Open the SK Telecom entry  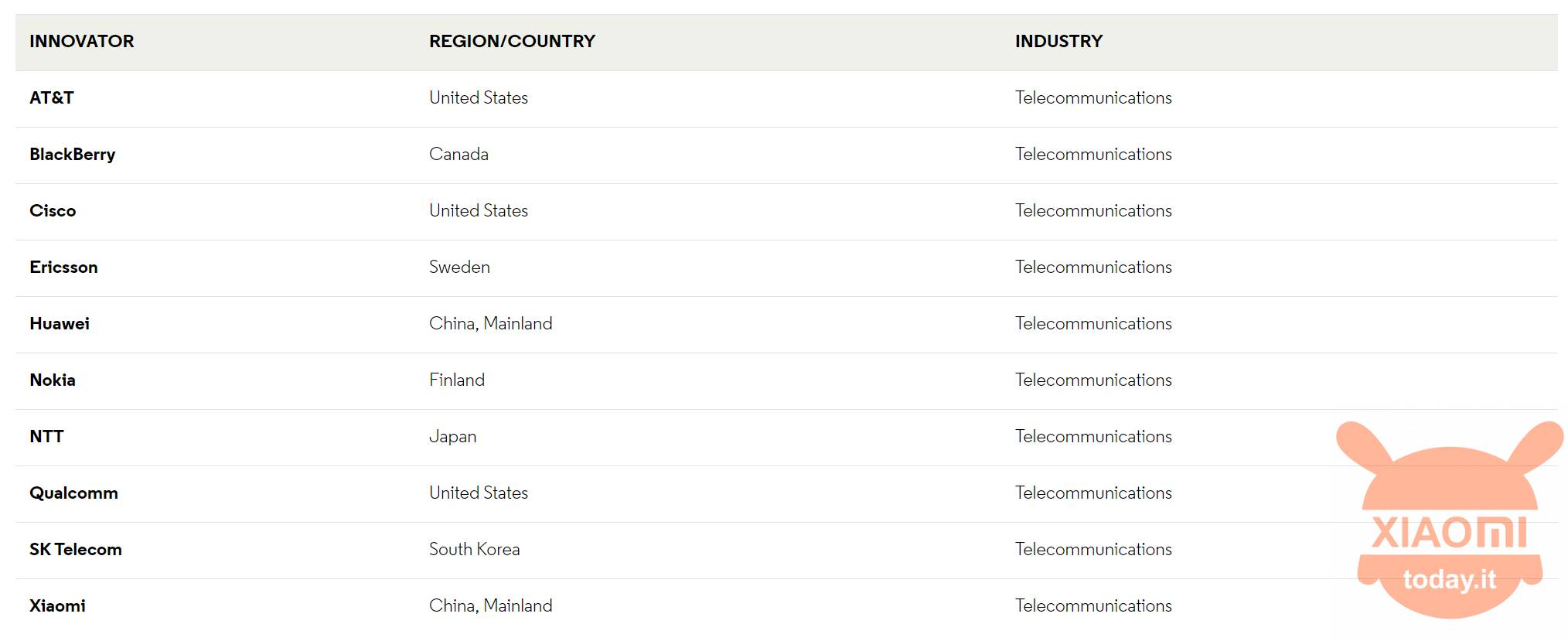pos(76,550)
